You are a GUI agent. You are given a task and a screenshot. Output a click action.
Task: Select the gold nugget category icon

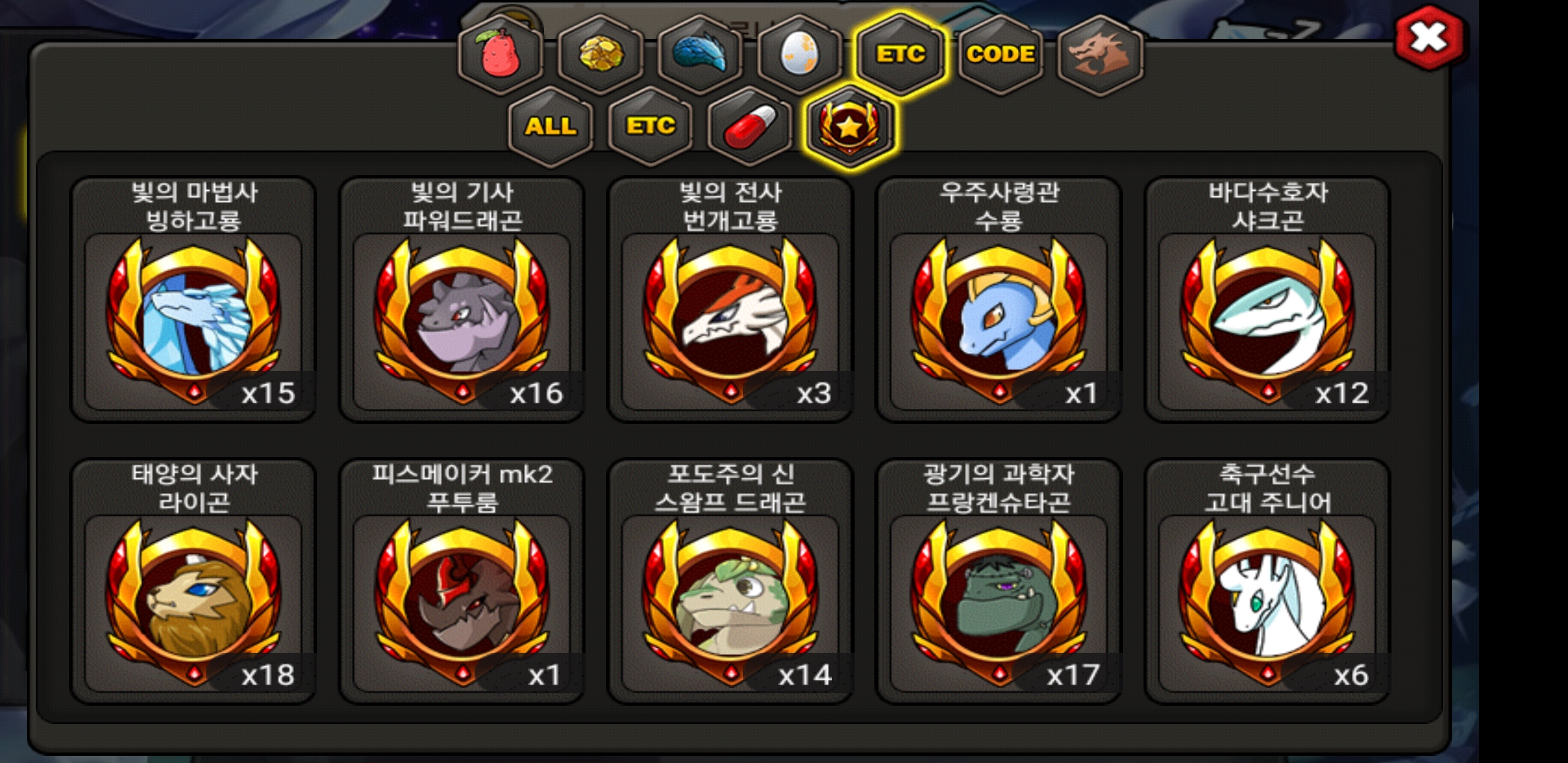point(600,54)
